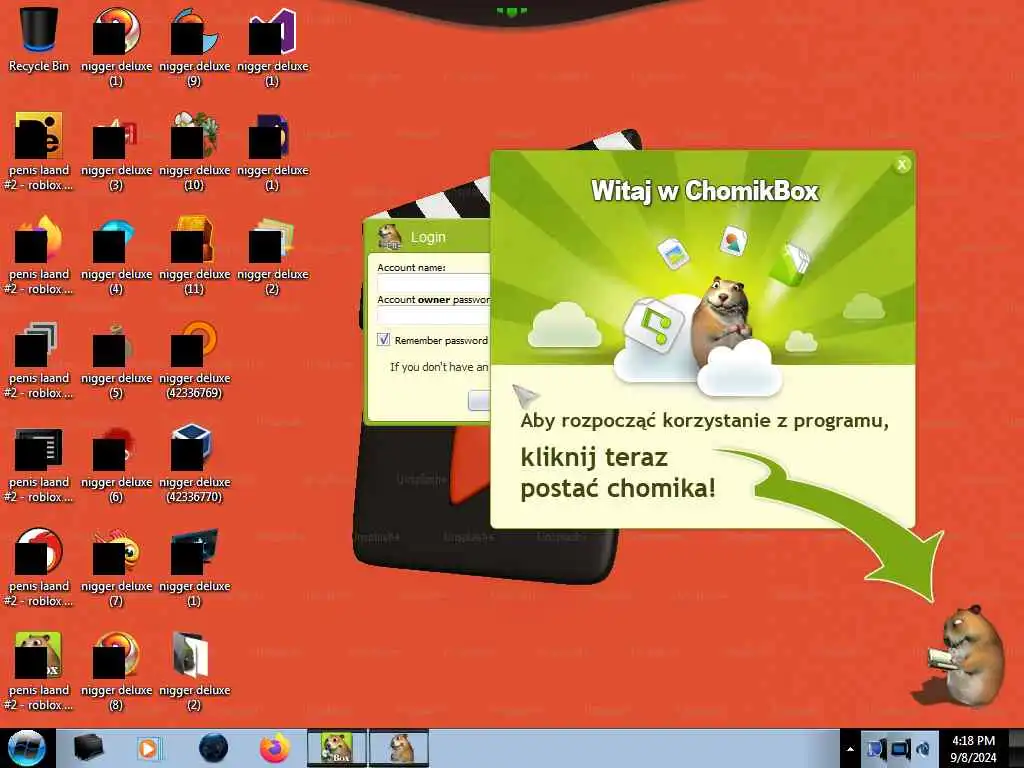
Task: Select the Recycle Bin desktop icon
Action: [39, 39]
